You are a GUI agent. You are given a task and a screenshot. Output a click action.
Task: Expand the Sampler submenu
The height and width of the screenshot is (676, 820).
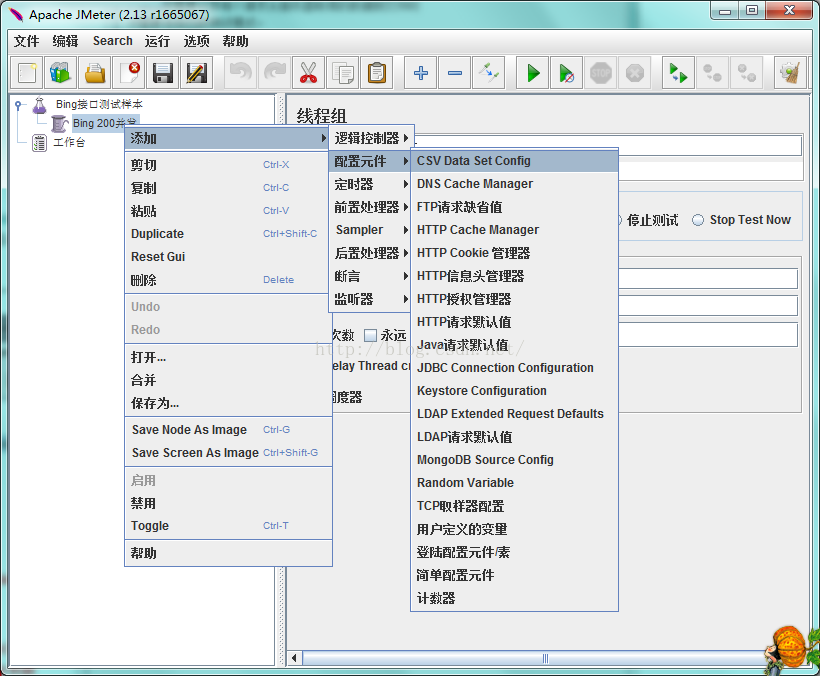click(370, 230)
